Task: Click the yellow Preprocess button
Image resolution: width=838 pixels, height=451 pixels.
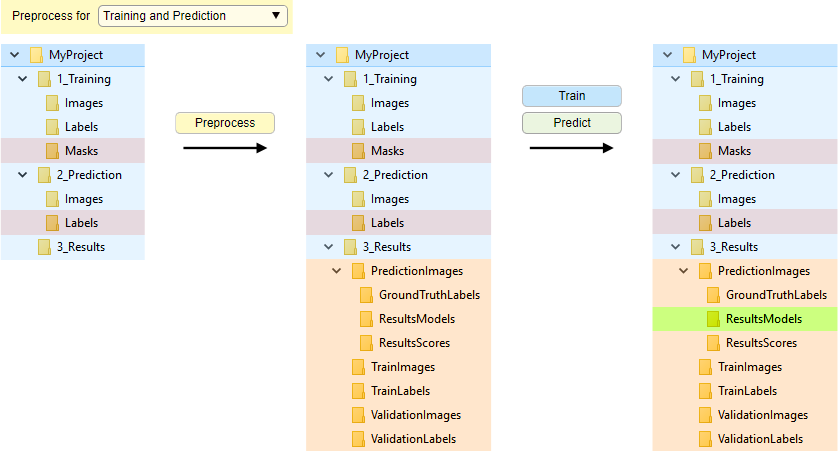Action: (x=225, y=123)
